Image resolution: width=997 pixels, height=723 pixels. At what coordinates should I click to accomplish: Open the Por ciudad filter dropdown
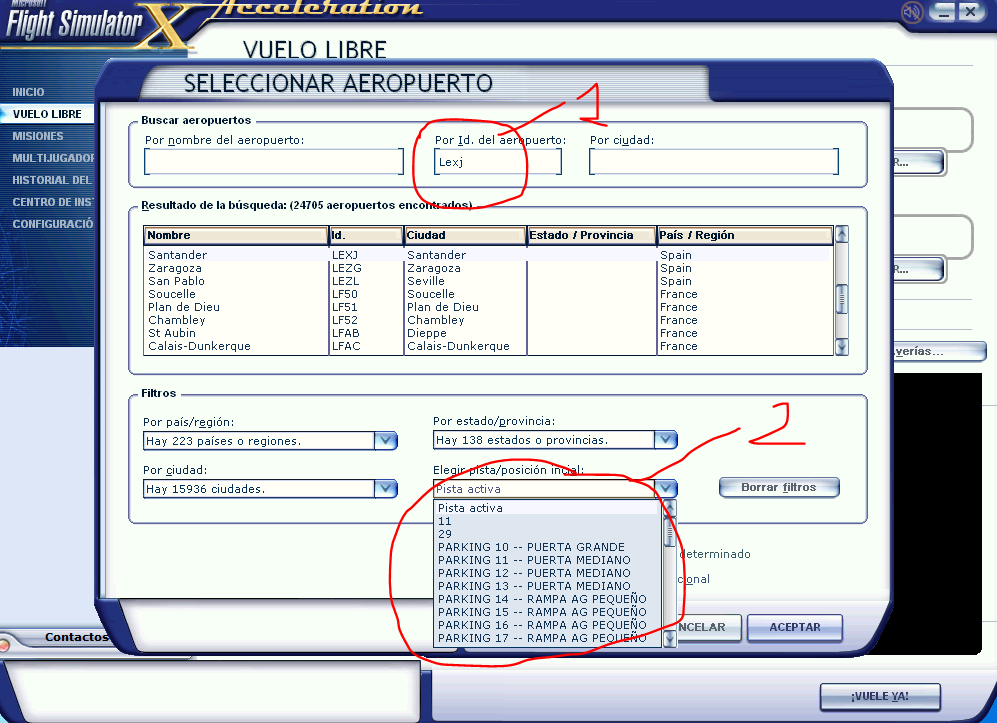coord(385,489)
